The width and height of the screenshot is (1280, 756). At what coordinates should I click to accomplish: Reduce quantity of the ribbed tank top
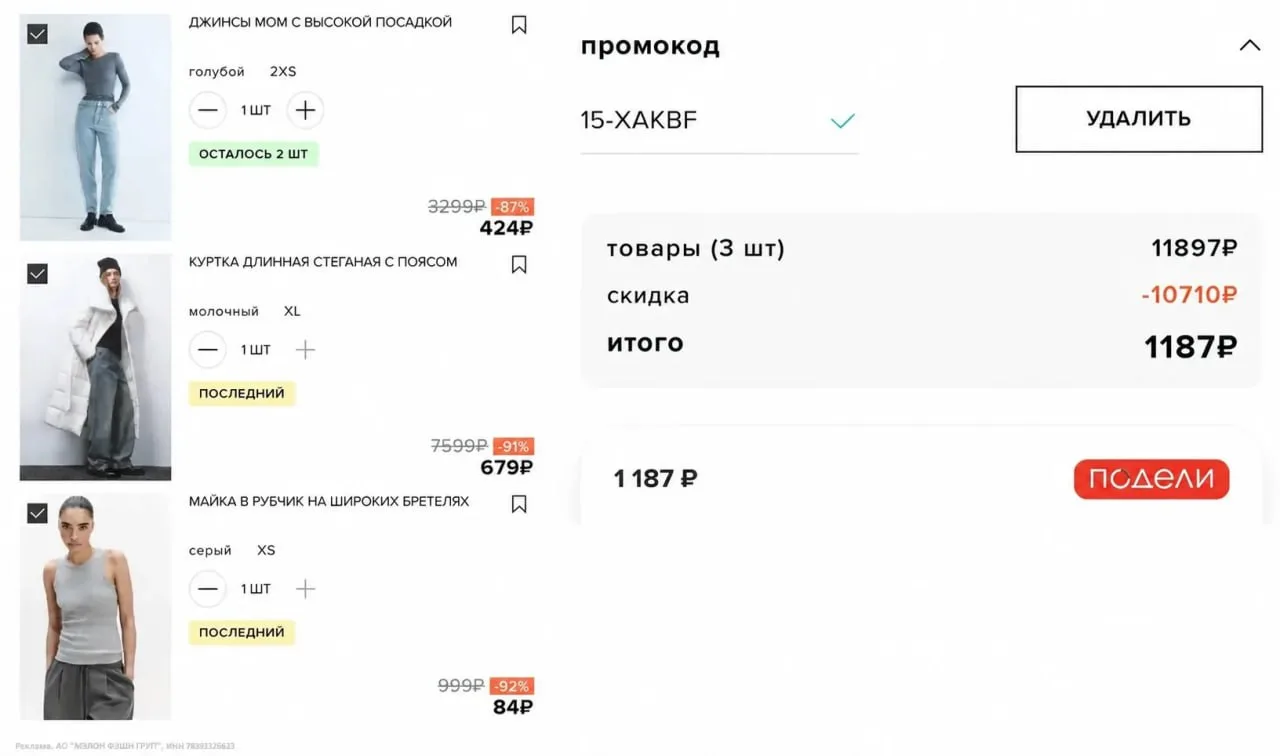pyautogui.click(x=208, y=589)
